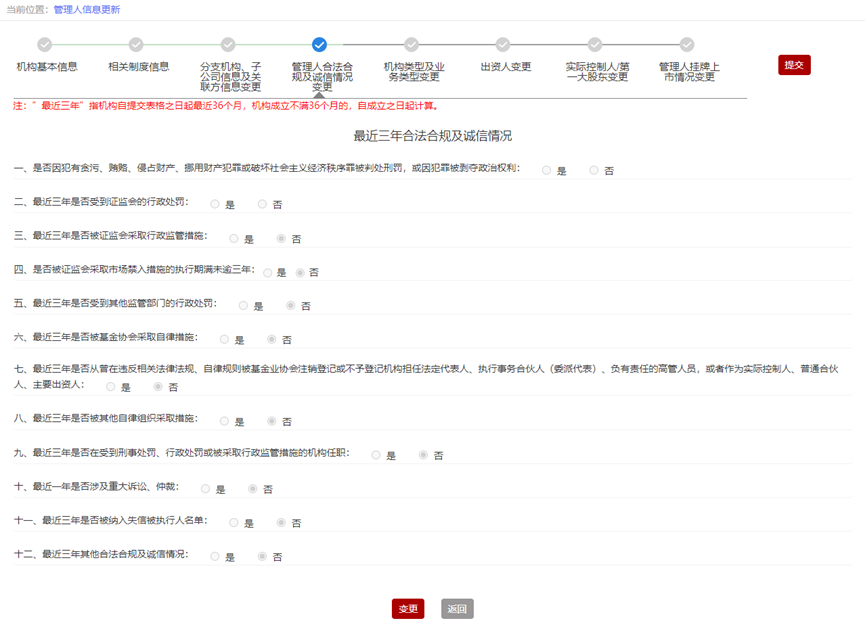Select 否 for question 十二 其他合法合规情况
Image resolution: width=865 pixels, height=625 pixels.
tap(262, 557)
